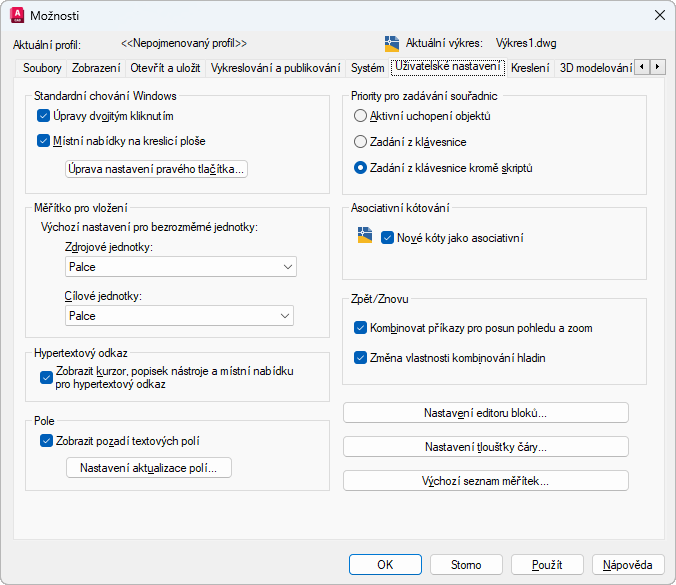
Task: Select Aktivní uchopení objektů radio option
Action: pos(361,116)
